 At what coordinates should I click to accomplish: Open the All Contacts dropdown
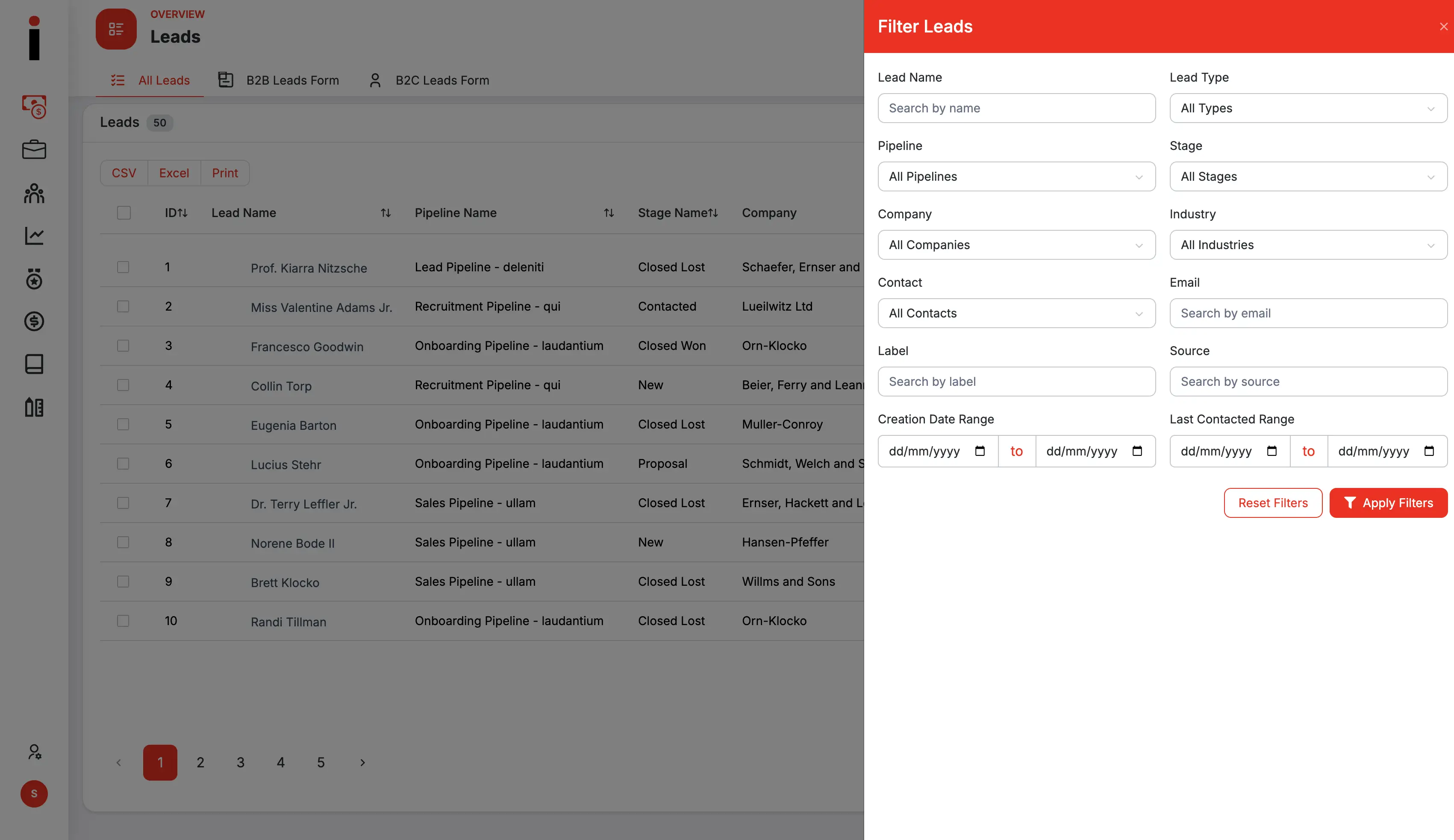[x=1016, y=313]
